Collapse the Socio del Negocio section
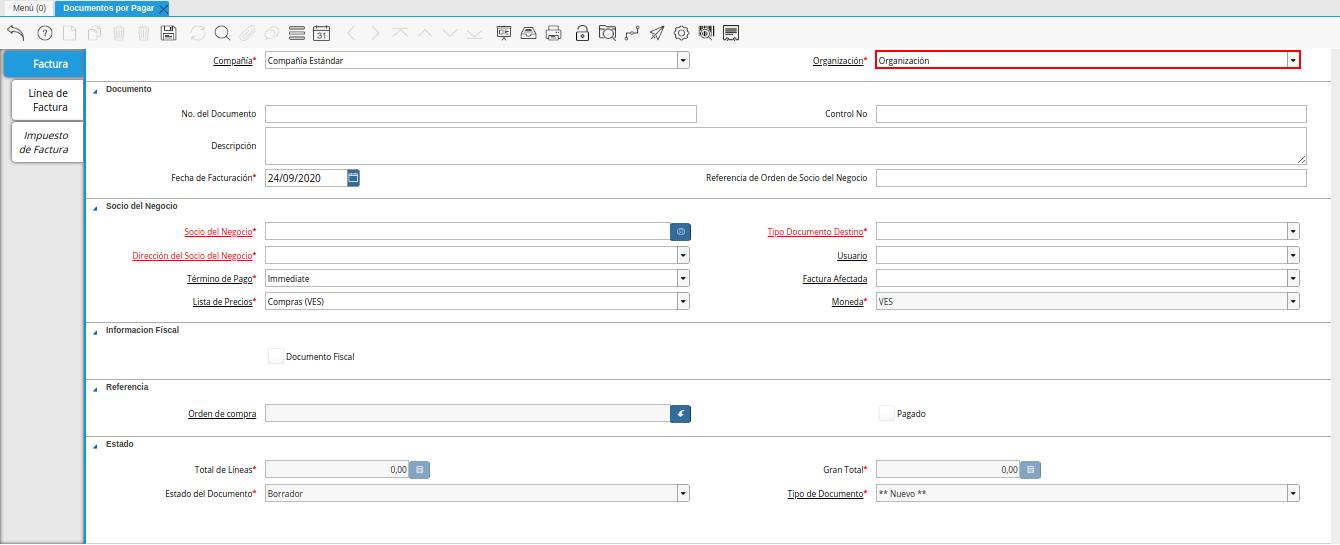 click(96, 207)
